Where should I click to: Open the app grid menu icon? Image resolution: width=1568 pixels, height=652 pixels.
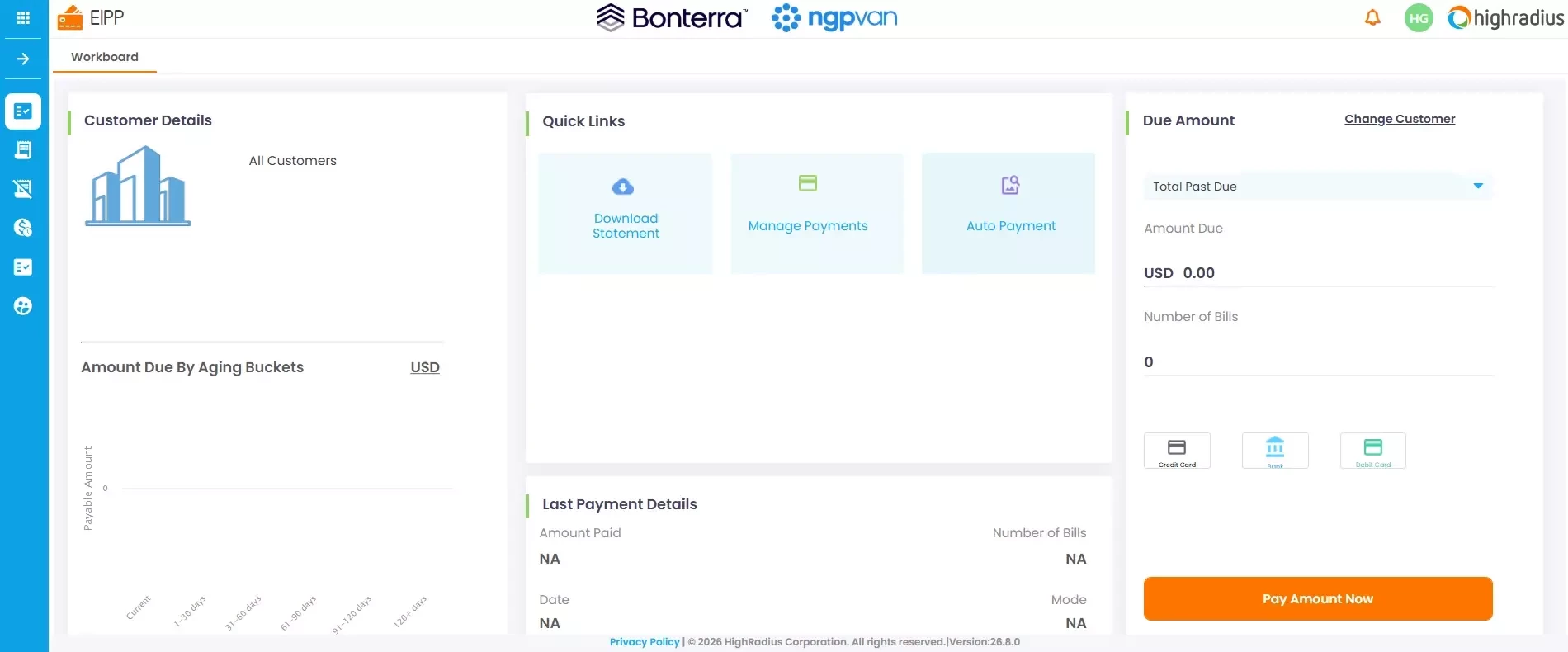[x=23, y=17]
